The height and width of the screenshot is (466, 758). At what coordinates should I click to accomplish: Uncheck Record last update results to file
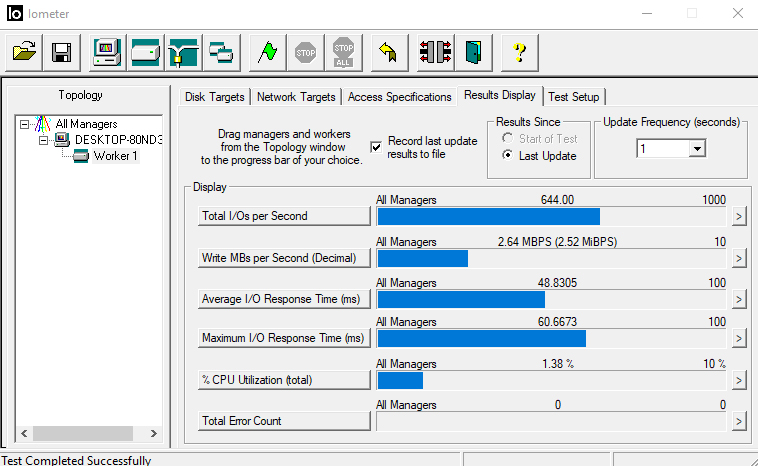pyautogui.click(x=376, y=147)
